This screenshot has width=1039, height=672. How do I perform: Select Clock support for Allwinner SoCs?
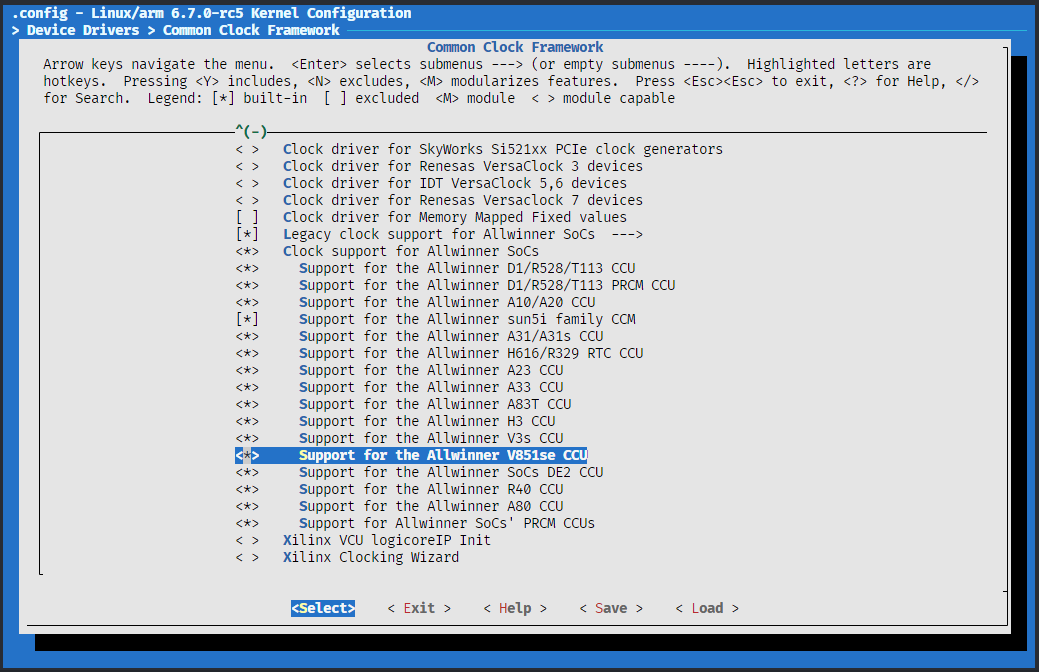[410, 251]
